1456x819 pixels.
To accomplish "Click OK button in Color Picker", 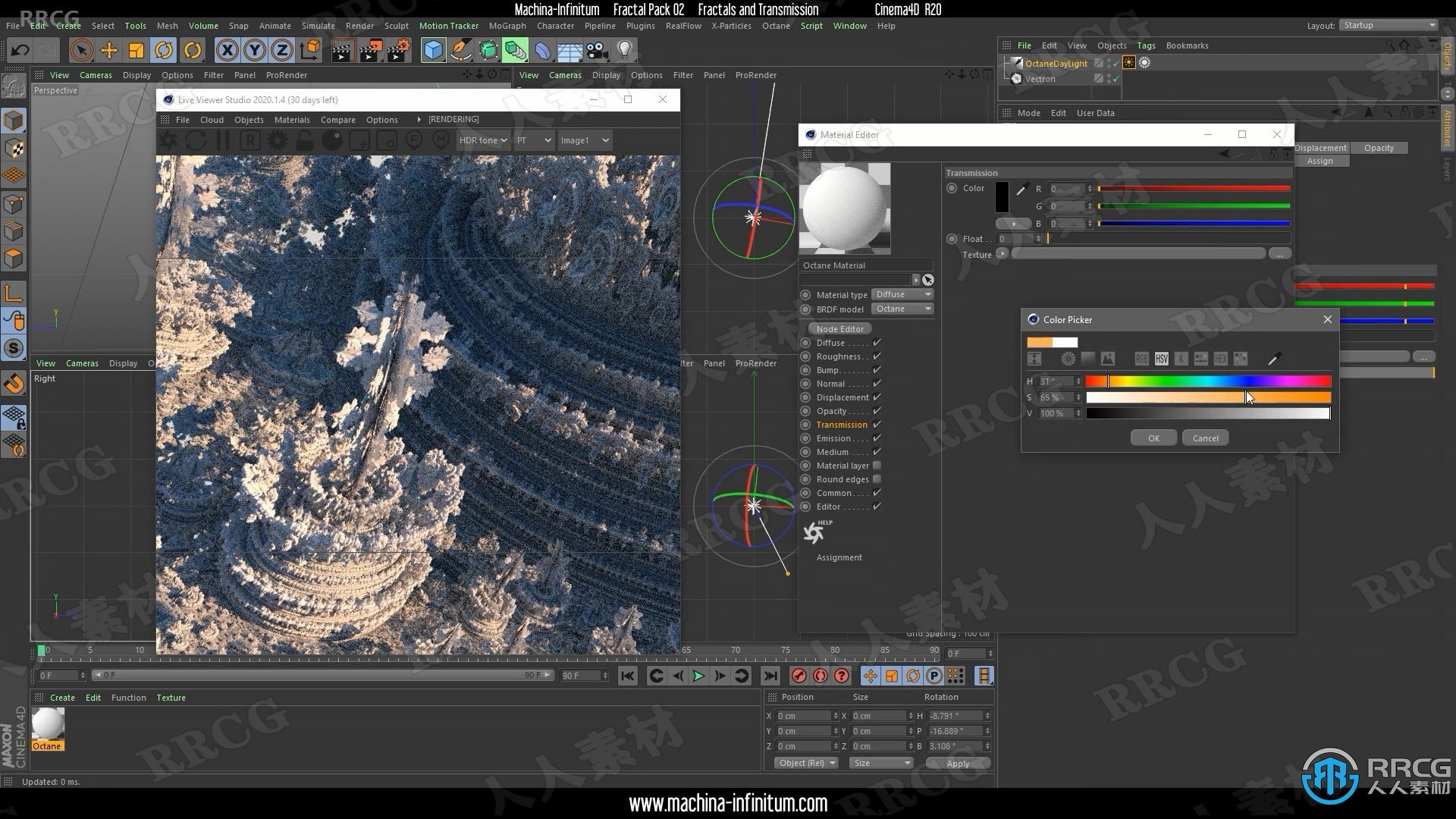I will pyautogui.click(x=1154, y=437).
